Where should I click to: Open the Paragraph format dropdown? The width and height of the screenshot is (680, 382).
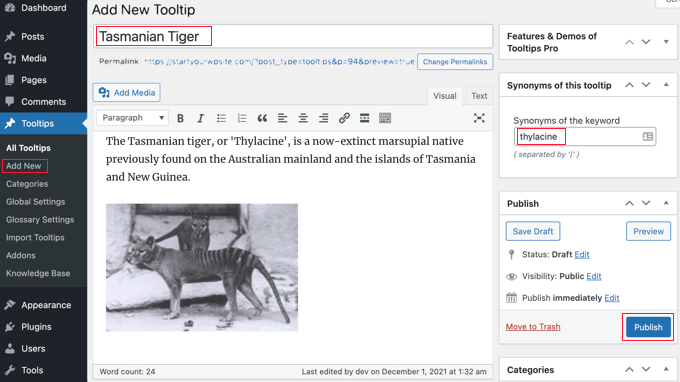(x=132, y=118)
